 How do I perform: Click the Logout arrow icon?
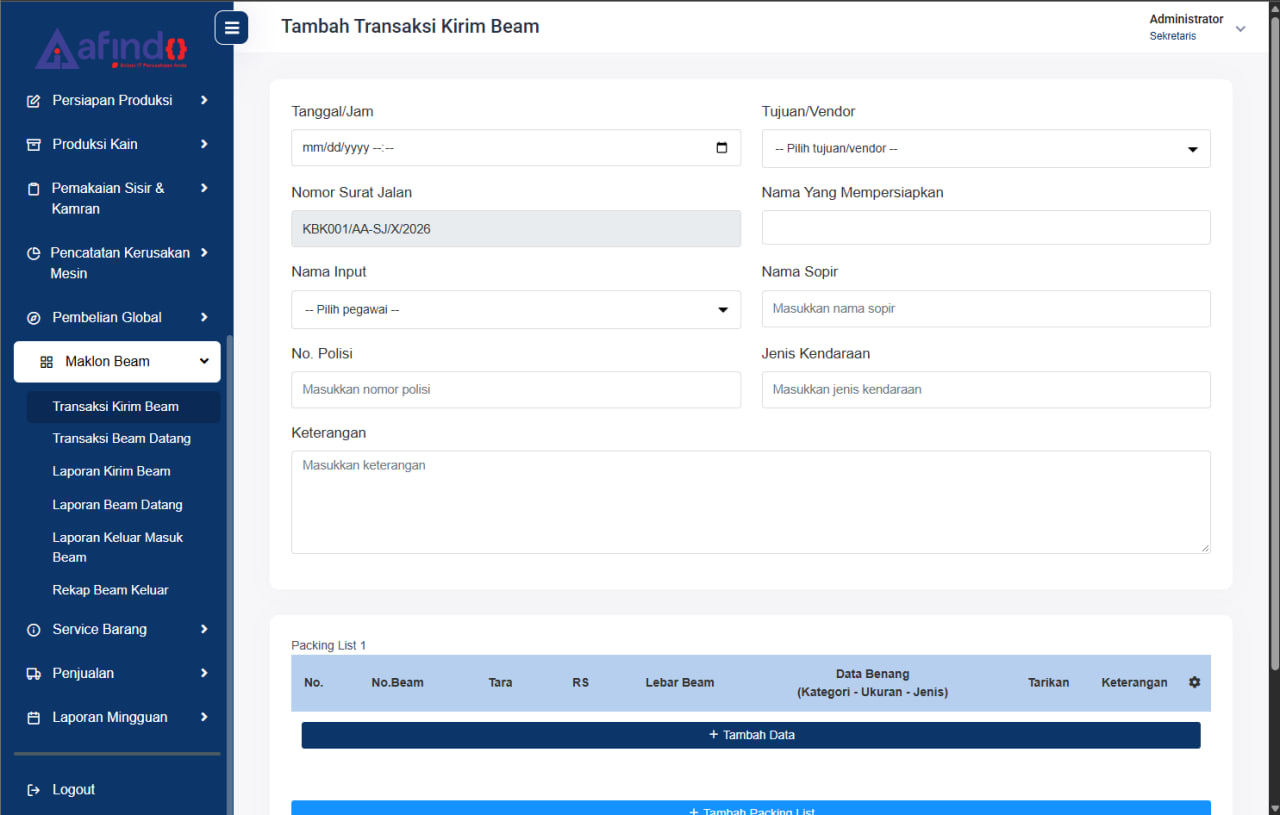[x=33, y=790]
